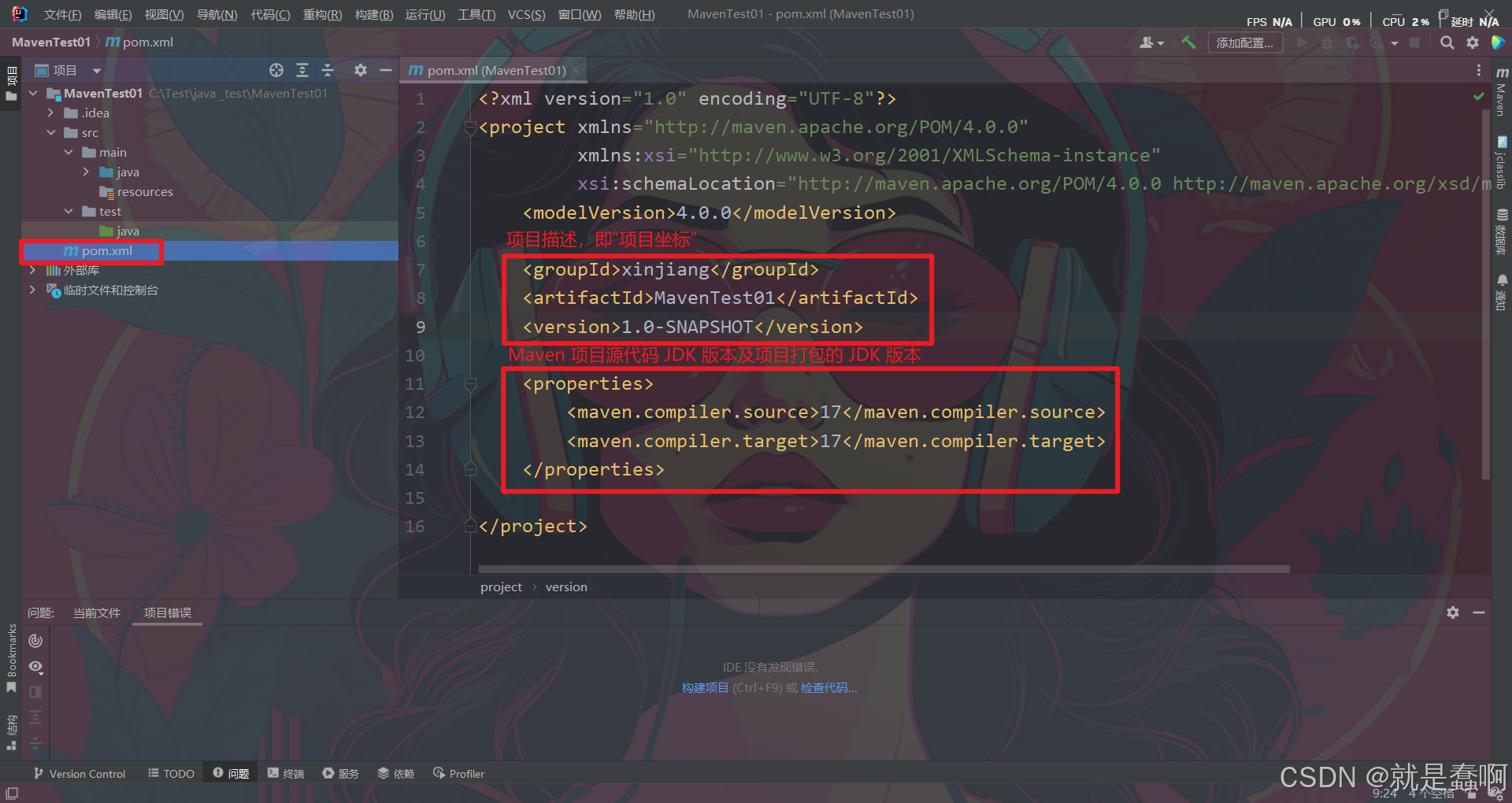Open project panel options gear
The image size is (1512, 803).
[361, 70]
